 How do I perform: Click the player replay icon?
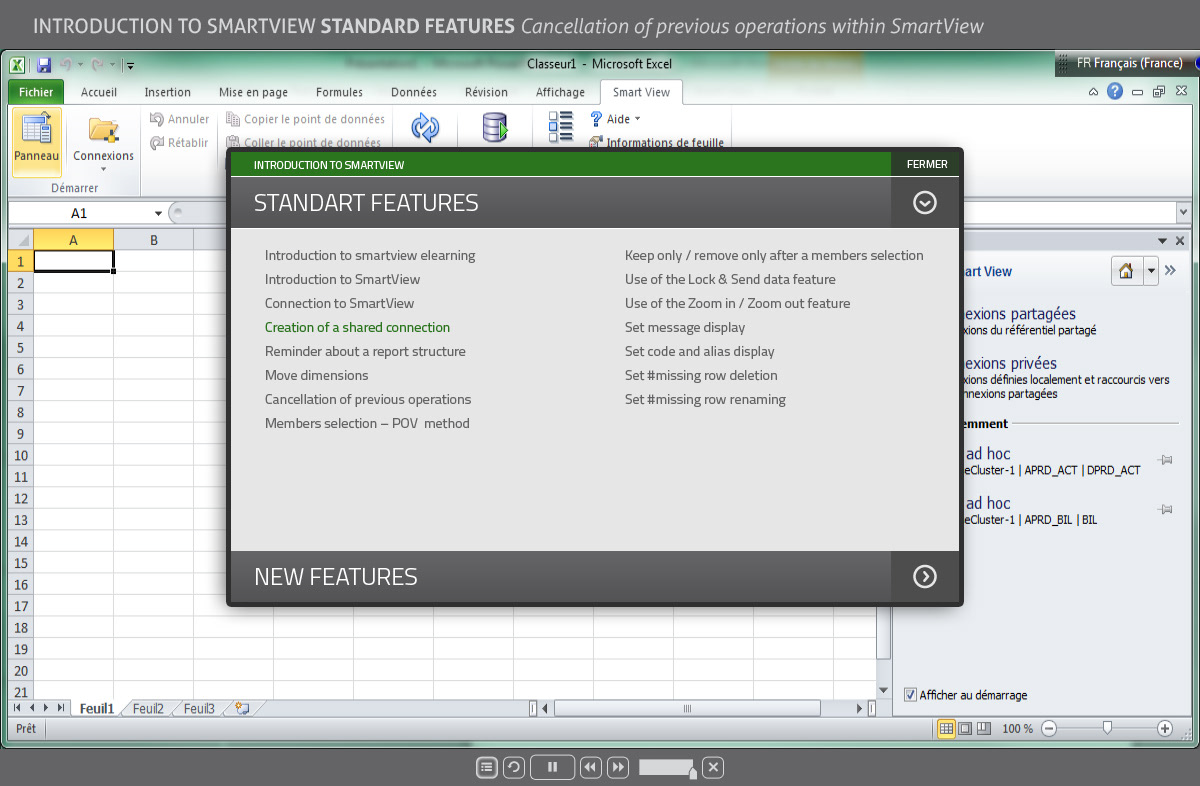click(513, 767)
